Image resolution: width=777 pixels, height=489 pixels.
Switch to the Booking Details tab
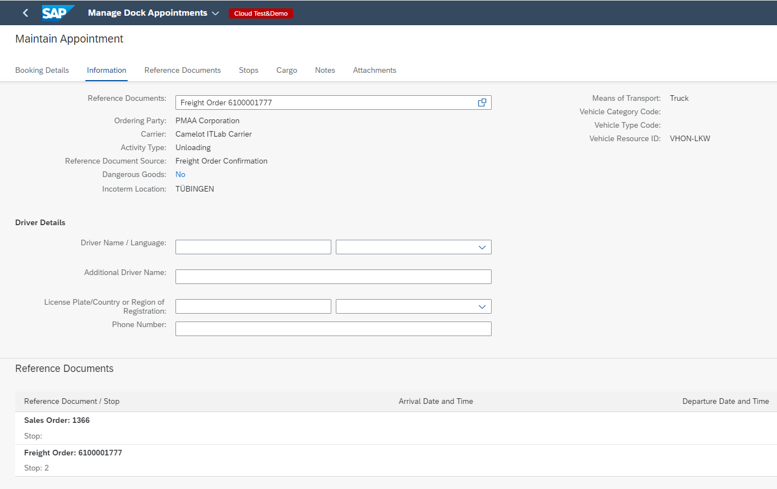(42, 70)
